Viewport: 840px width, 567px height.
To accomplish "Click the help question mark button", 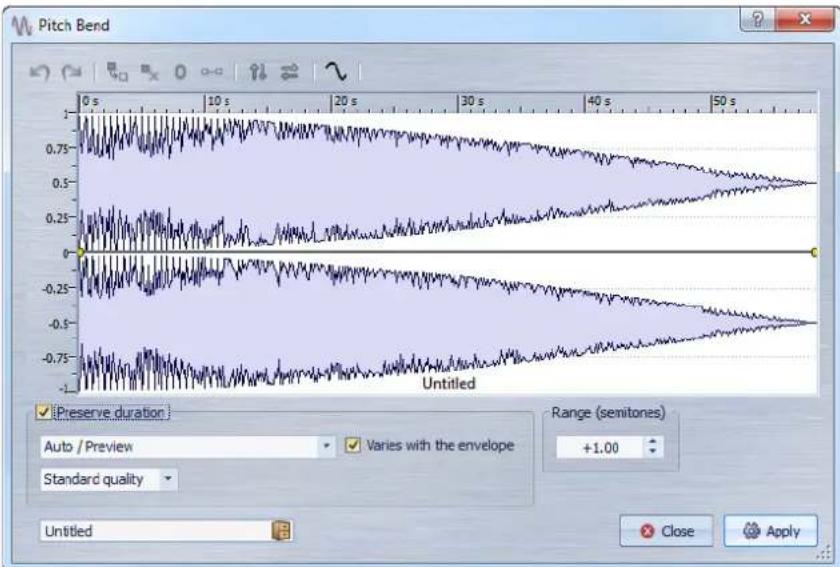I will pos(757,20).
